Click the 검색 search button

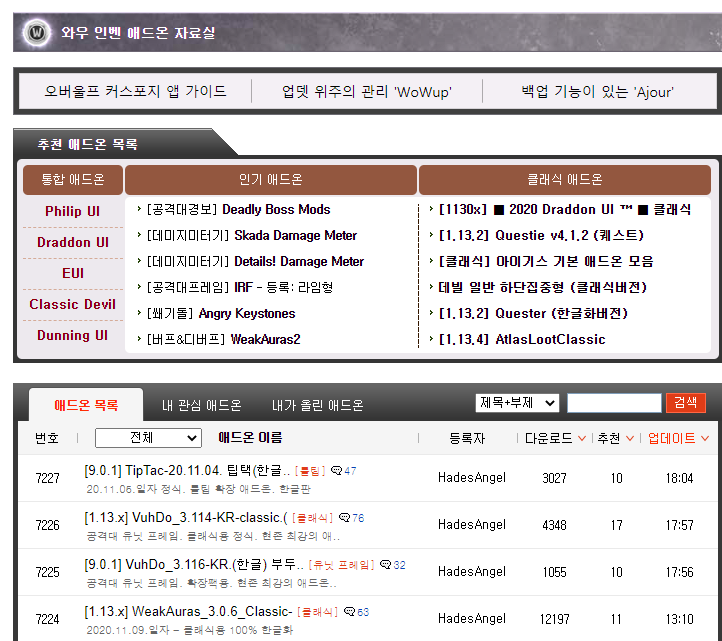(x=686, y=403)
